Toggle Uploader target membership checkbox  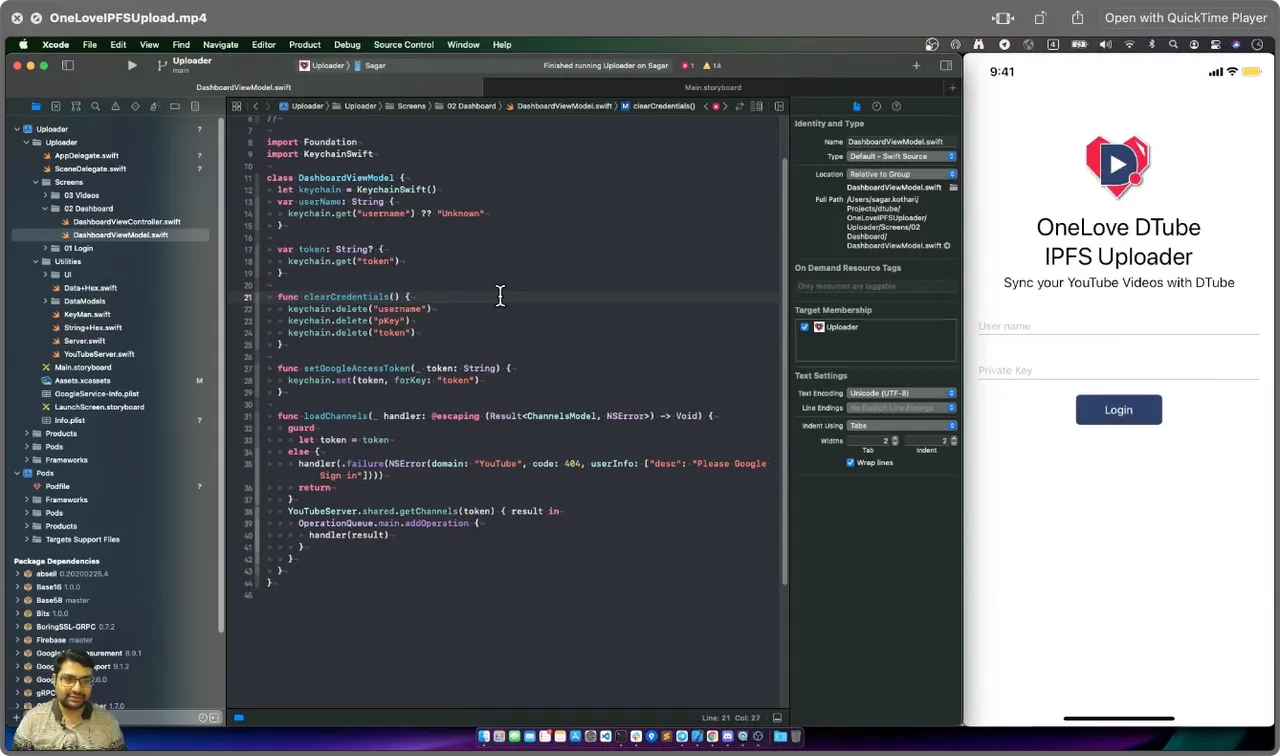805,327
